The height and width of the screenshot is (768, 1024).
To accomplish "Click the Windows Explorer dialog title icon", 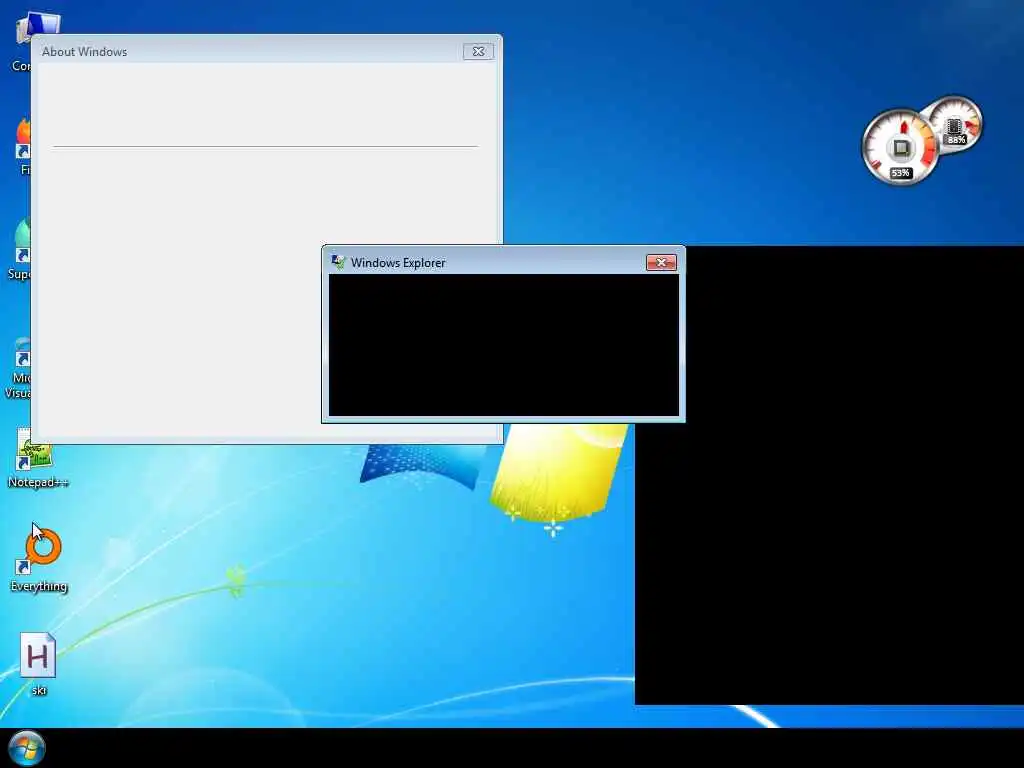I will pyautogui.click(x=338, y=262).
